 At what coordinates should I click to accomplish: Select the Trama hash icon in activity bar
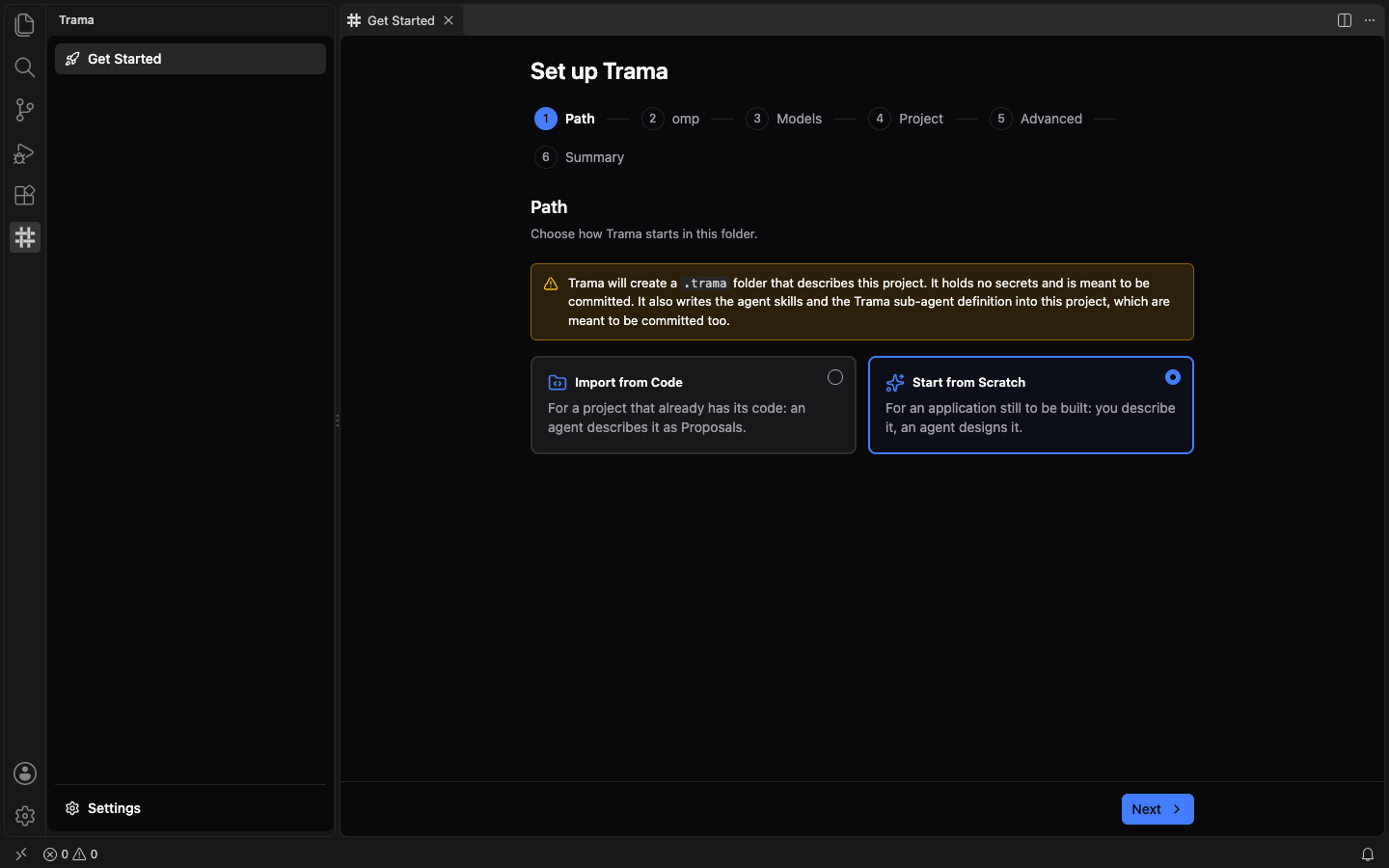[25, 237]
